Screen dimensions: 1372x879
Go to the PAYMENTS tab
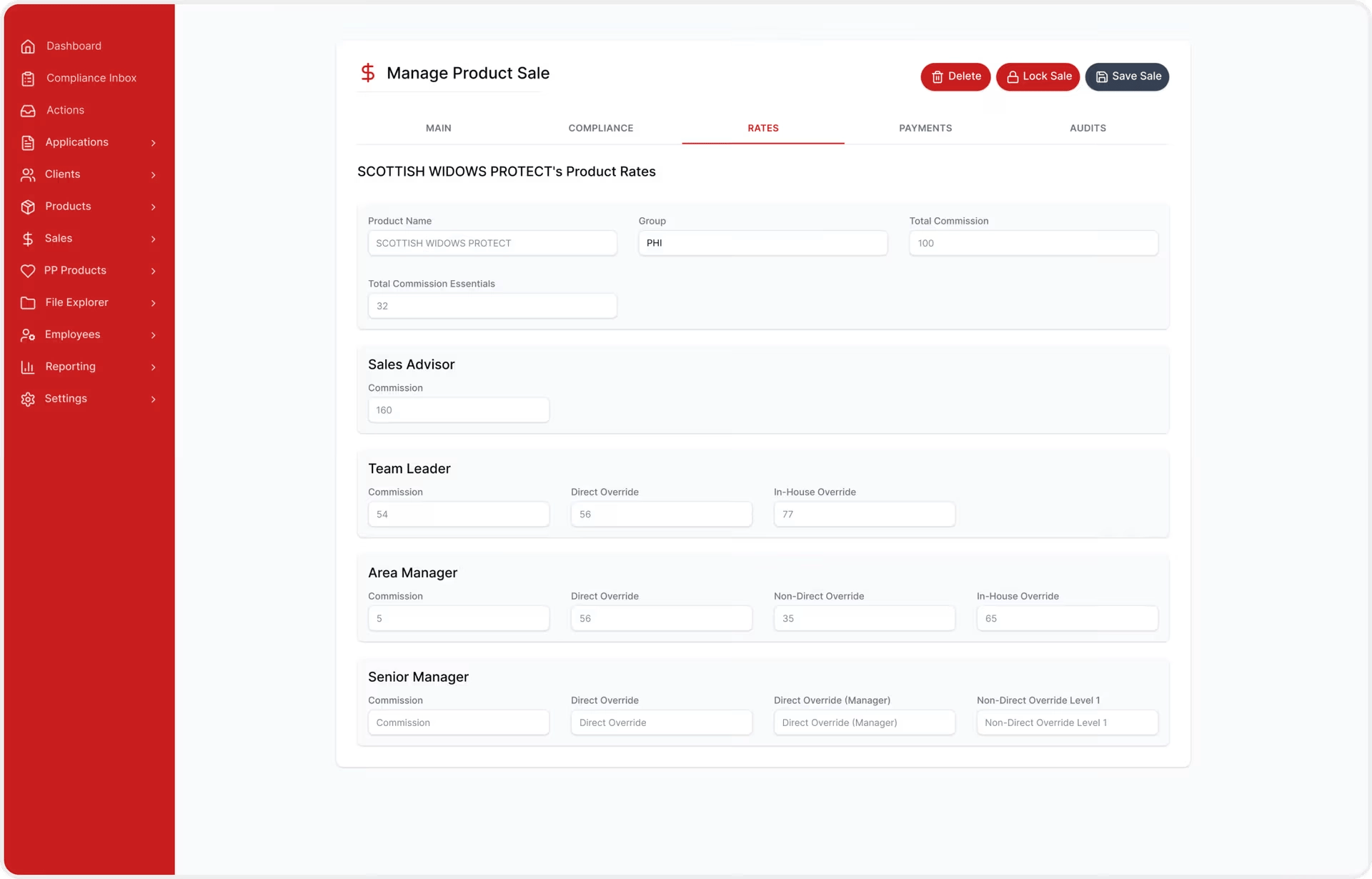925,128
